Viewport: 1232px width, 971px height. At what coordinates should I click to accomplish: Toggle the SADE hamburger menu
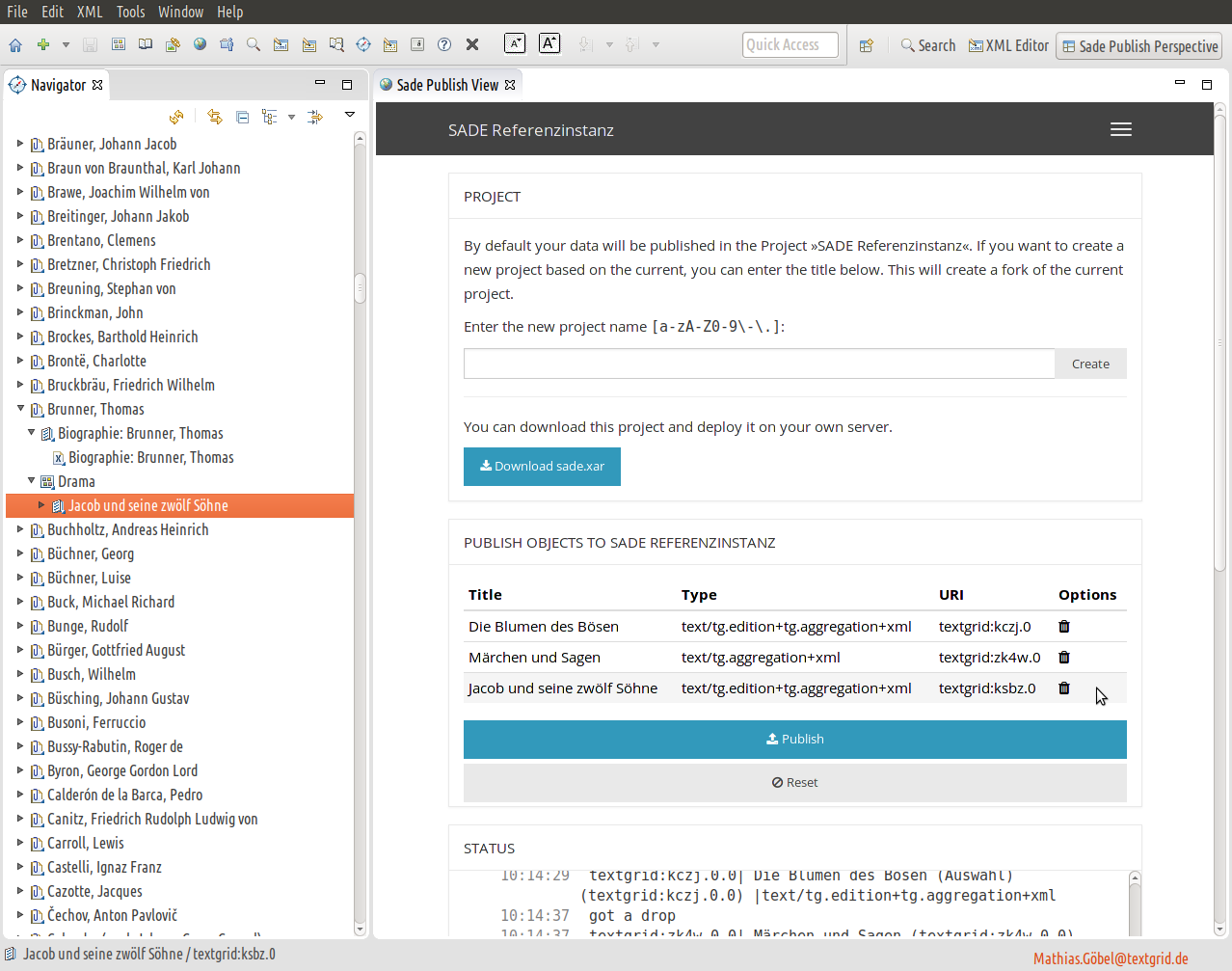[1120, 130]
